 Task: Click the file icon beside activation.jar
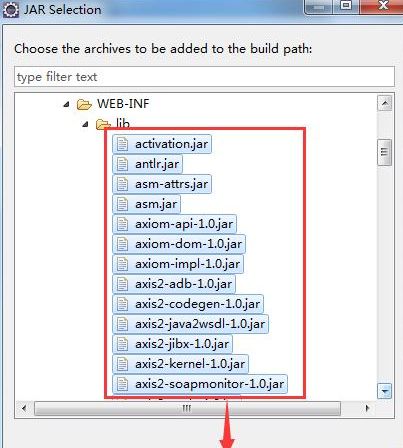122,144
